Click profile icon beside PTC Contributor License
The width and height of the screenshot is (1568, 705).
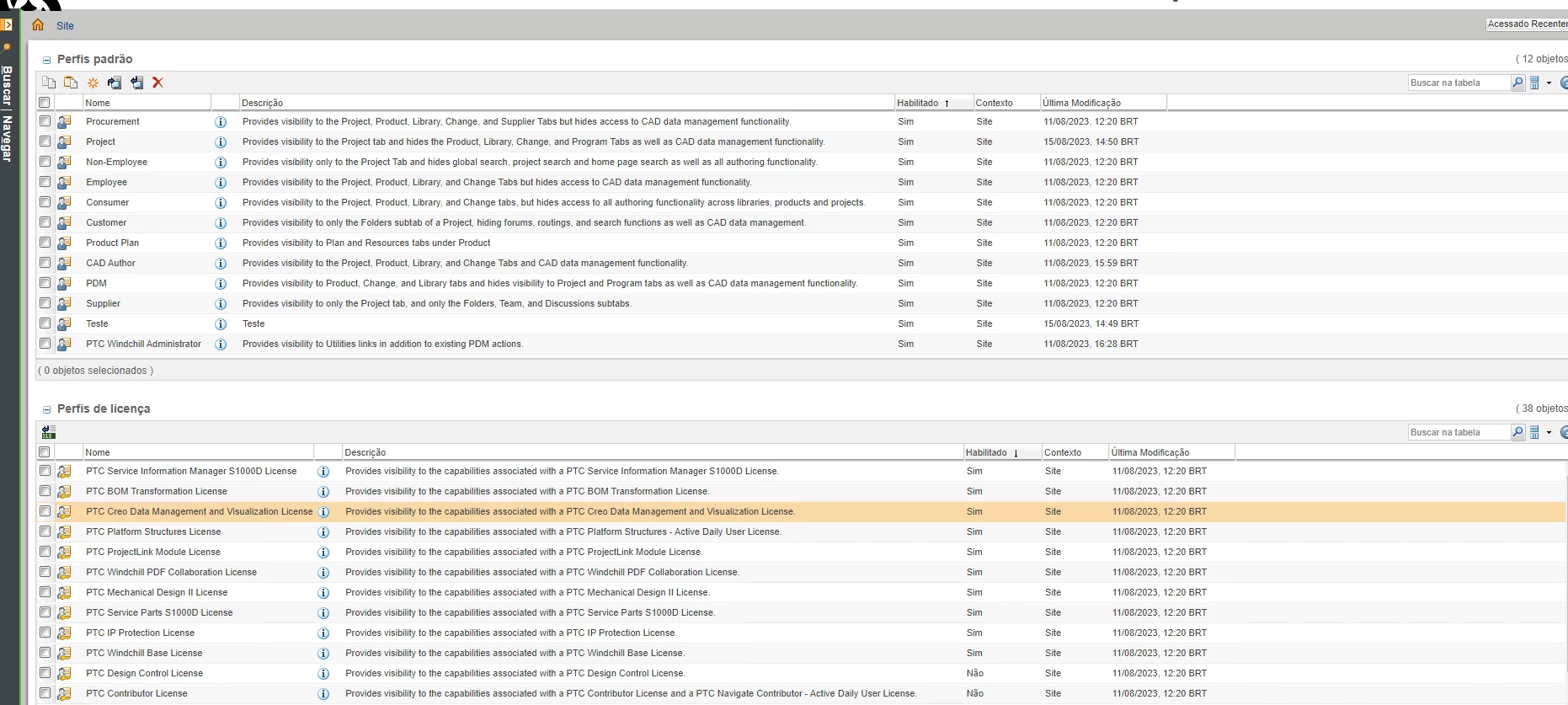pos(64,694)
